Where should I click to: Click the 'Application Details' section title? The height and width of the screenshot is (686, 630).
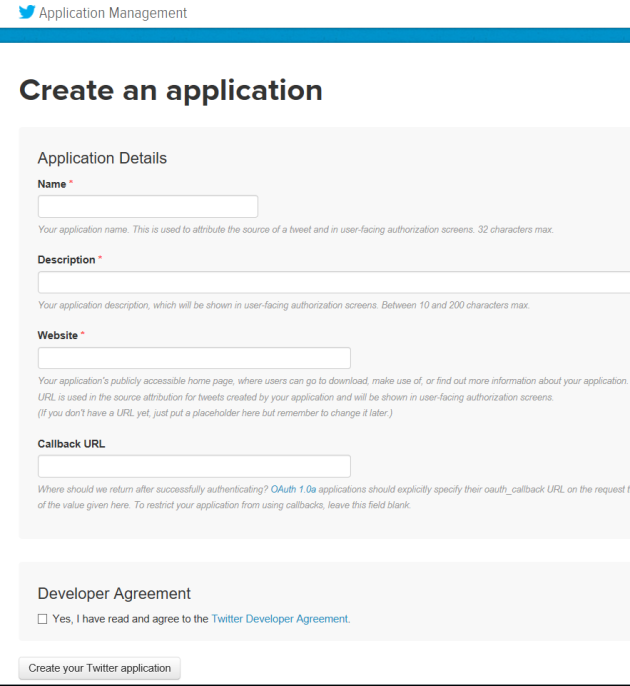coord(102,158)
